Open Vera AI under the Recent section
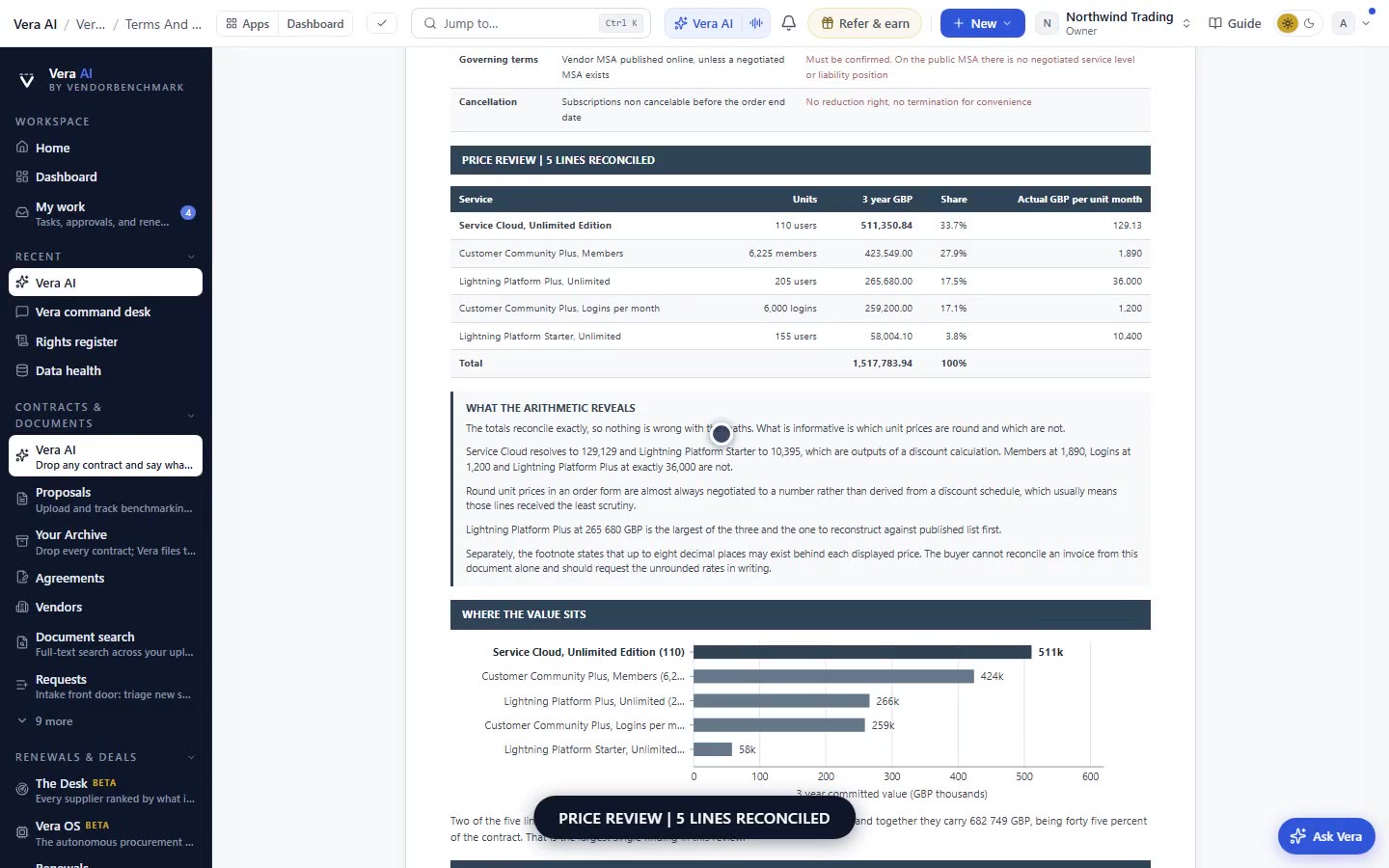 click(106, 283)
